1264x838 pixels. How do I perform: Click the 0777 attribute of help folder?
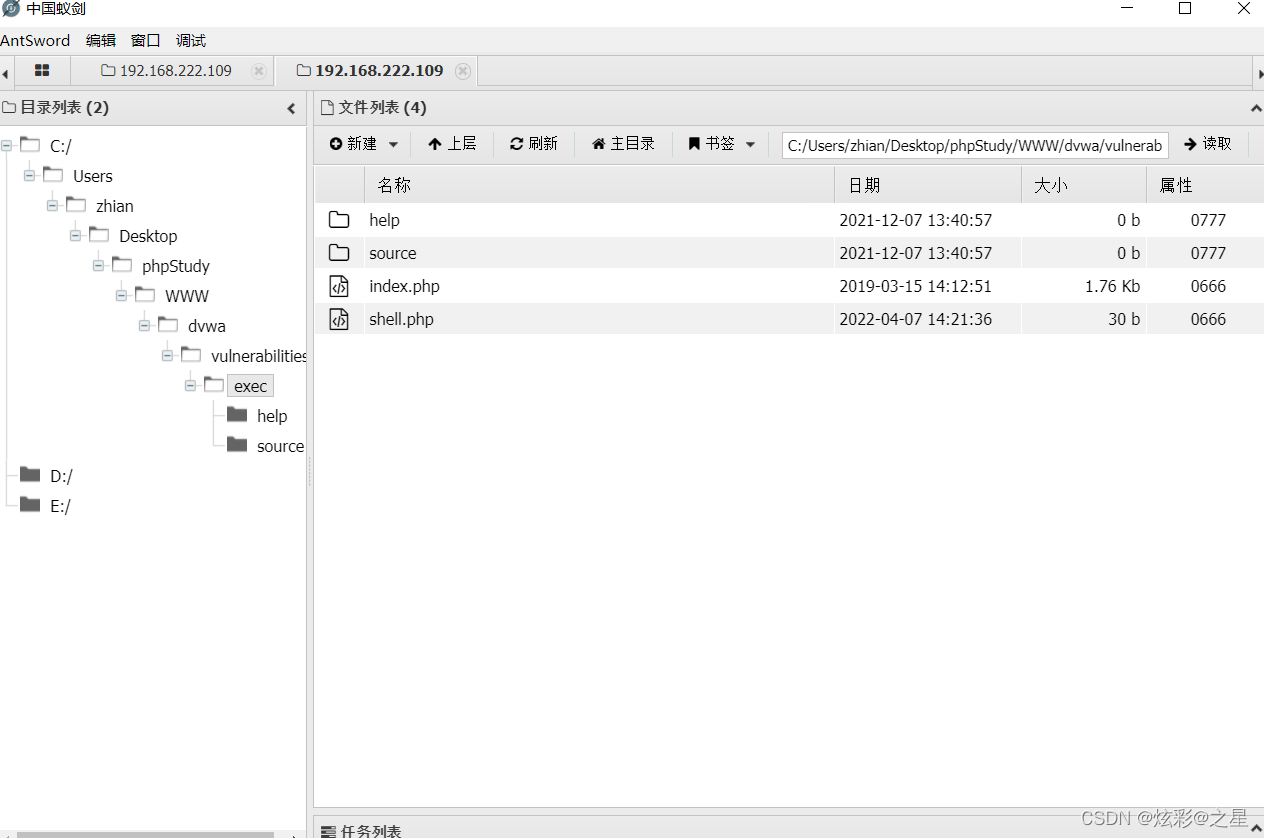1208,220
